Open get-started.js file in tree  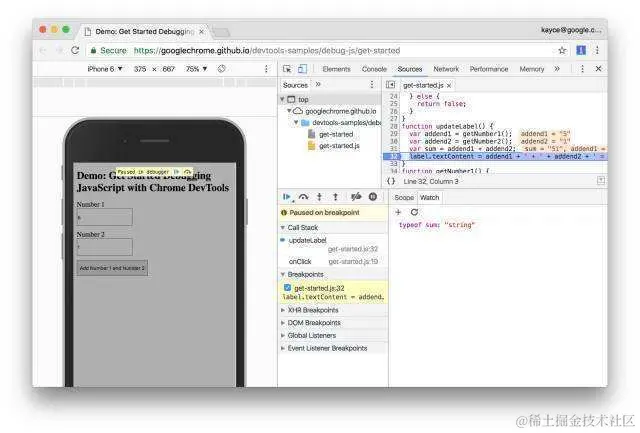click(x=339, y=146)
